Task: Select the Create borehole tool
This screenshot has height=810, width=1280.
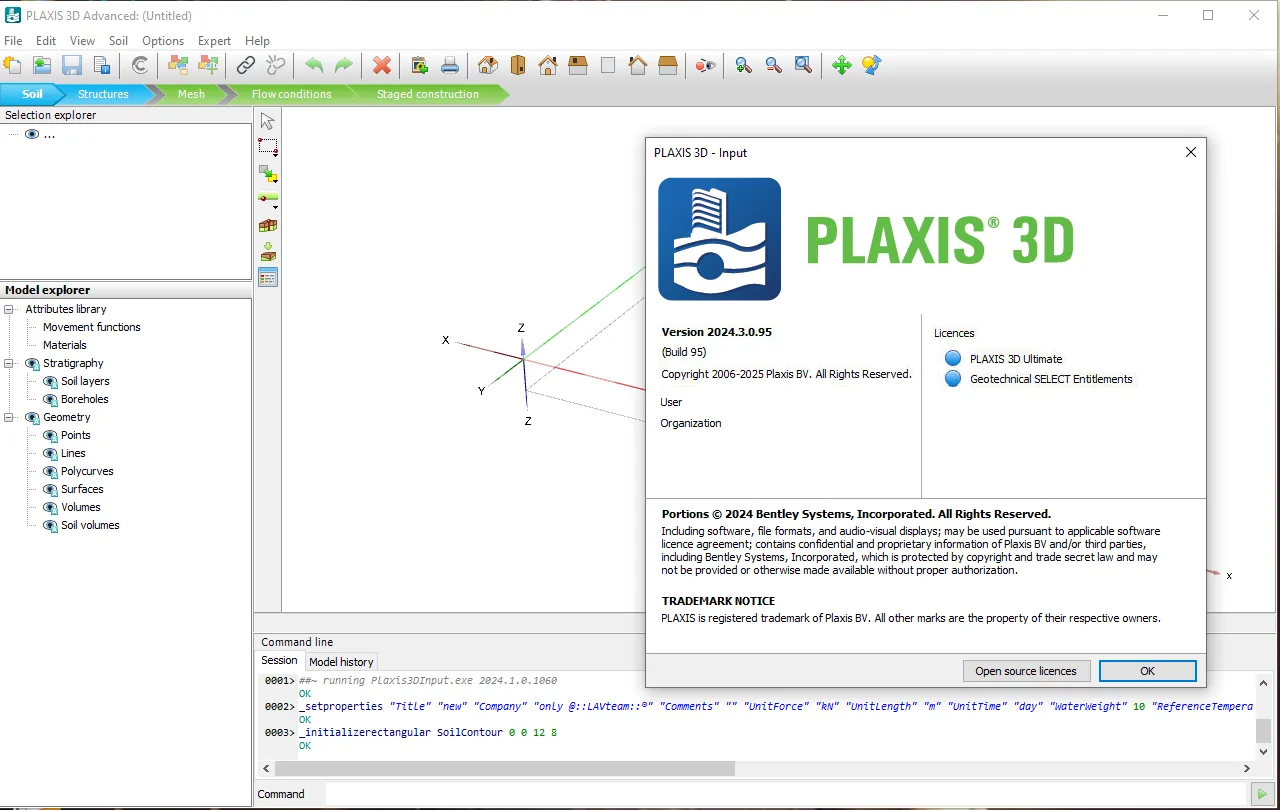Action: (x=267, y=200)
